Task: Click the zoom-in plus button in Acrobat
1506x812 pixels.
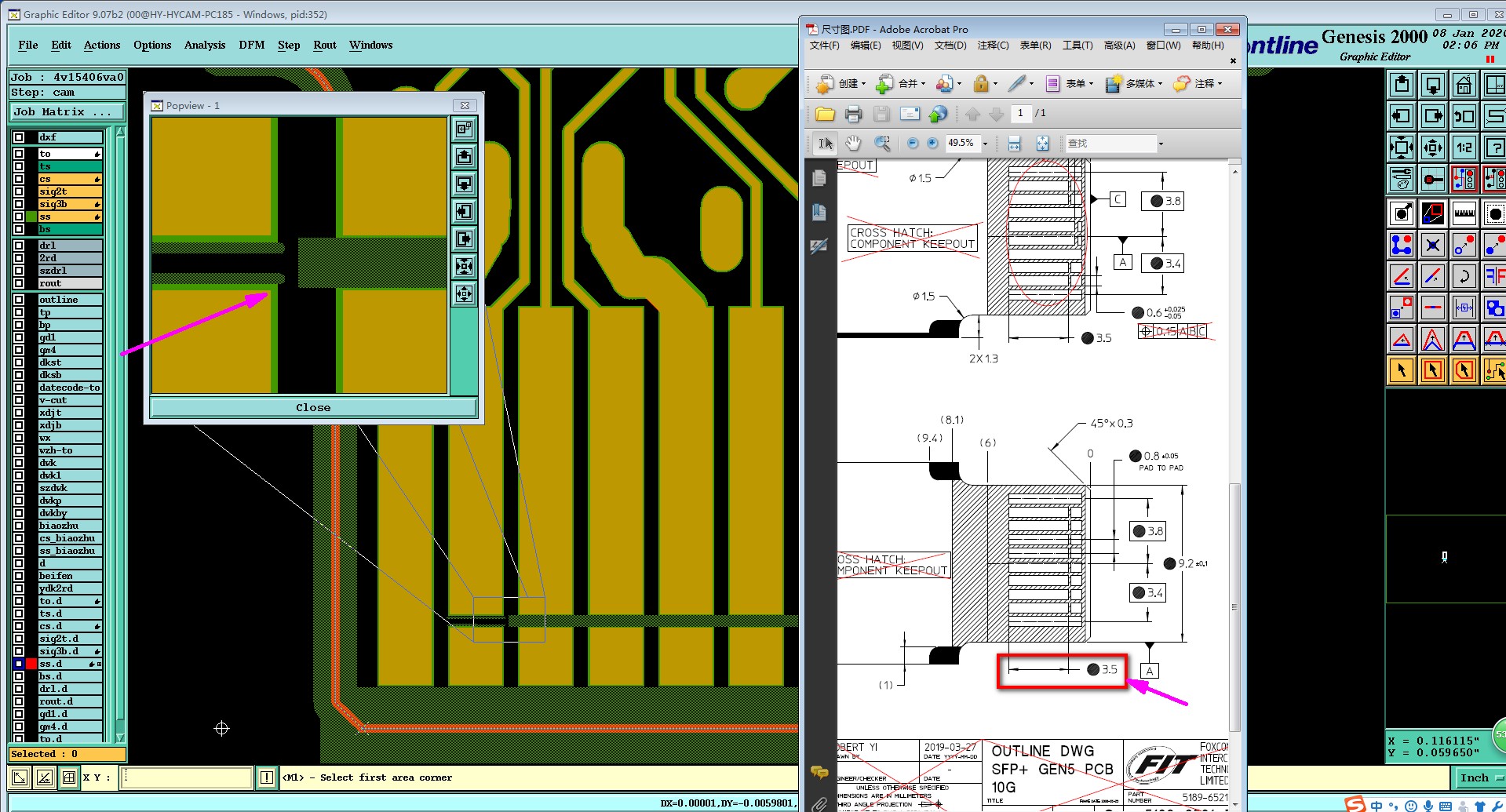Action: [x=932, y=144]
